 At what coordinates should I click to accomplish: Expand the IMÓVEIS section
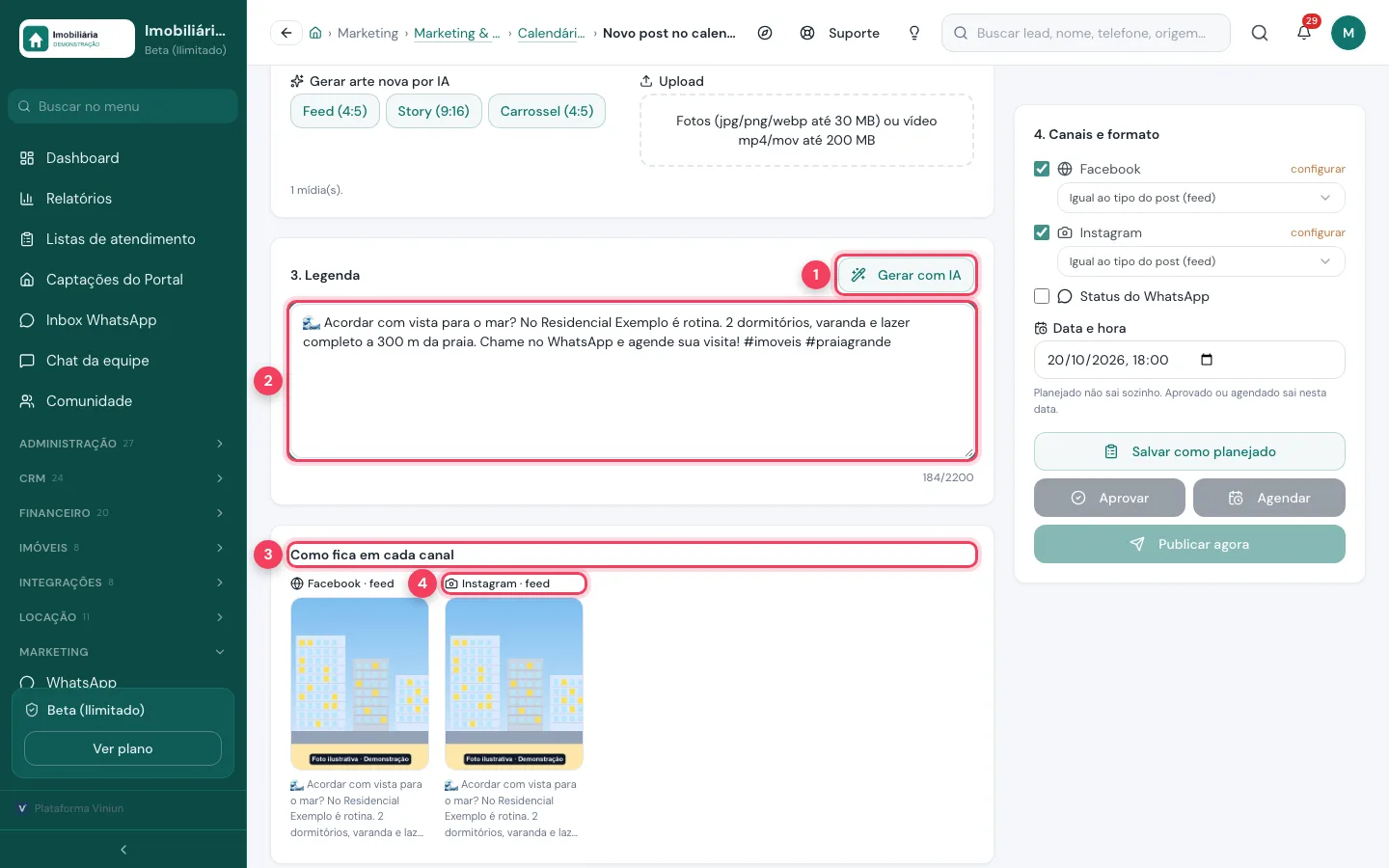point(123,548)
